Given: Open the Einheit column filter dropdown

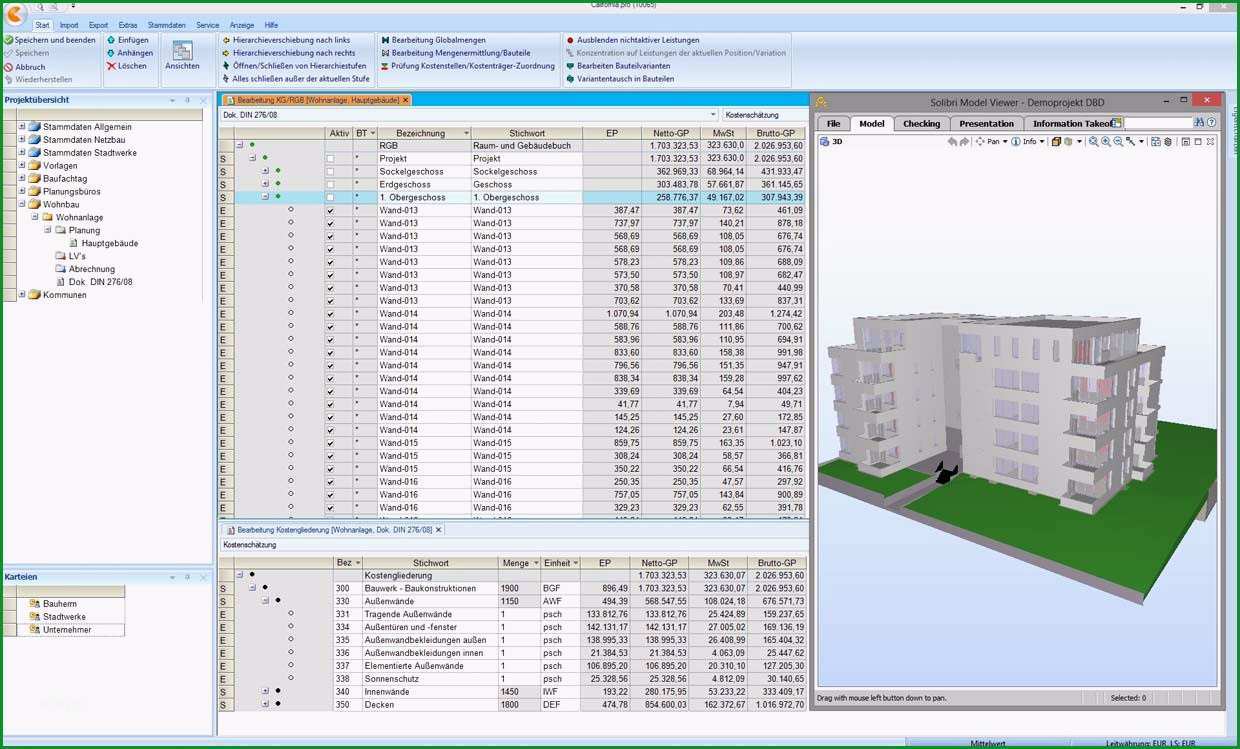Looking at the screenshot, I should click(577, 563).
